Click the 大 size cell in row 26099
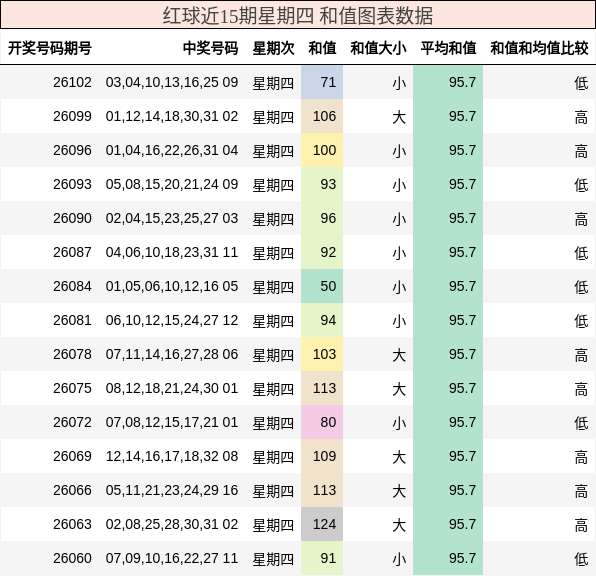 (x=399, y=117)
